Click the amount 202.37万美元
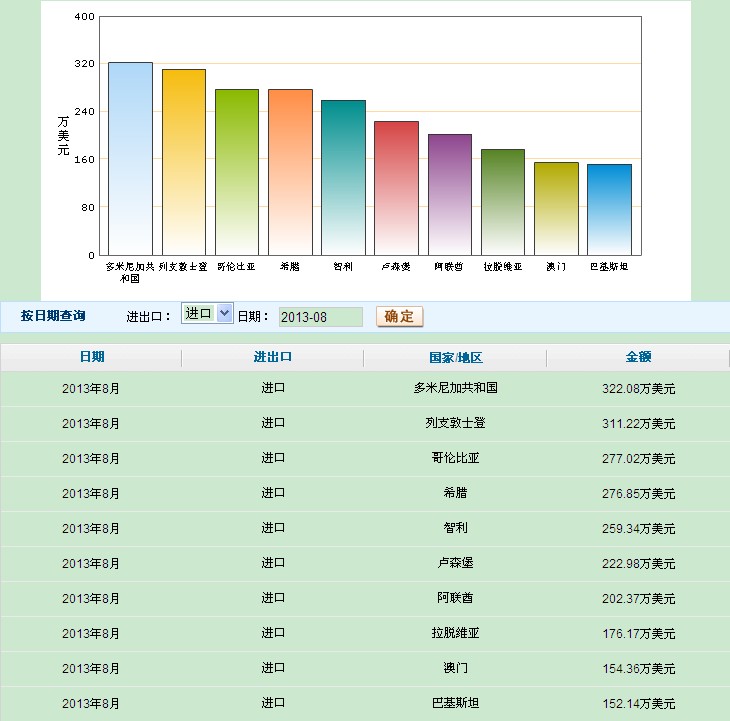The image size is (730, 721). coord(638,599)
